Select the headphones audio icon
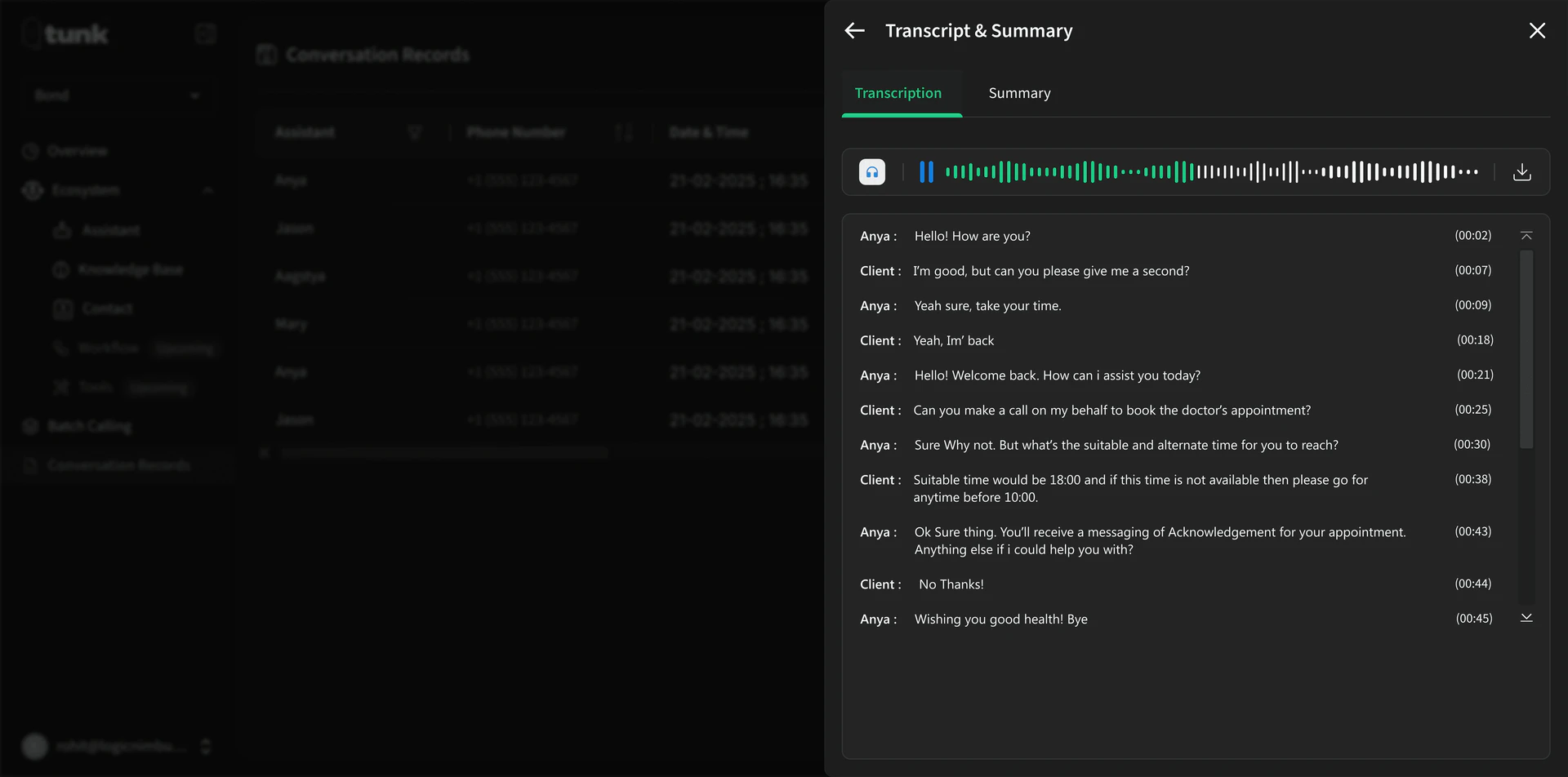This screenshot has width=1568, height=777. [x=871, y=171]
